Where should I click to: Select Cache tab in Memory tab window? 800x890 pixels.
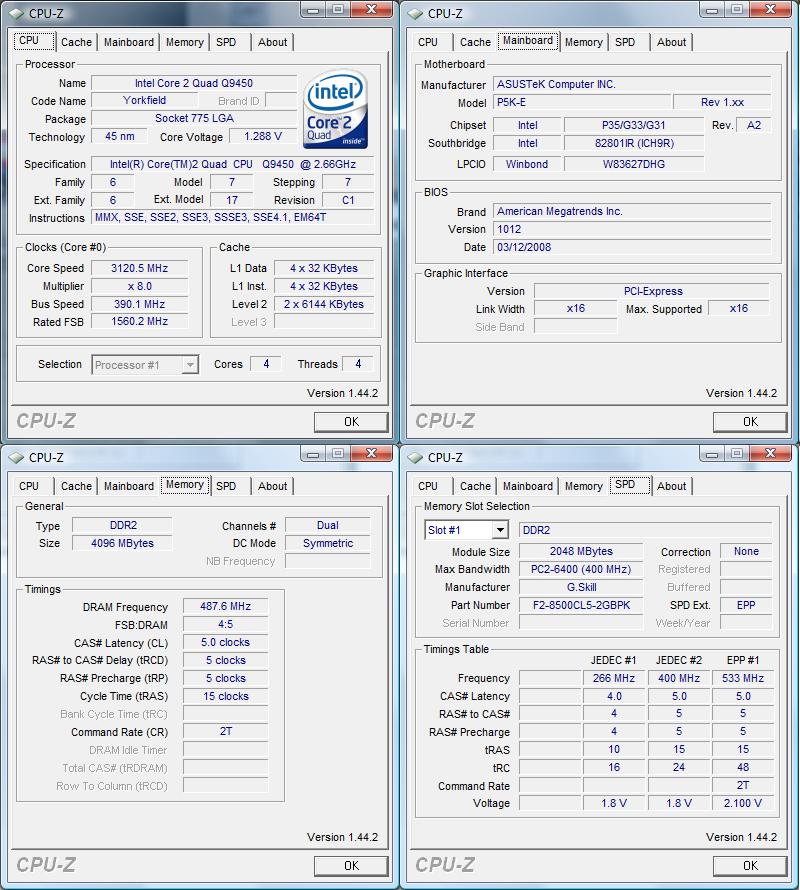(76, 486)
